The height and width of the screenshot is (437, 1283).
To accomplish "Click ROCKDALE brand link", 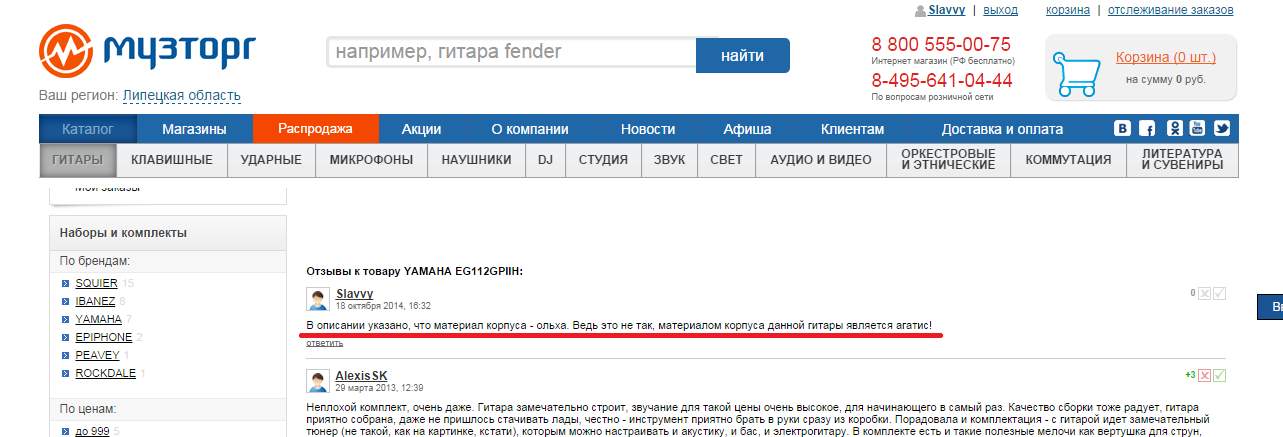I will [x=105, y=374].
